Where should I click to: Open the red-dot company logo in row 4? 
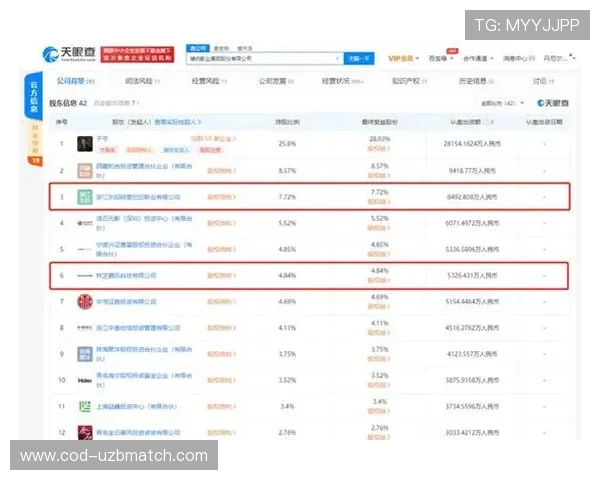click(85, 223)
